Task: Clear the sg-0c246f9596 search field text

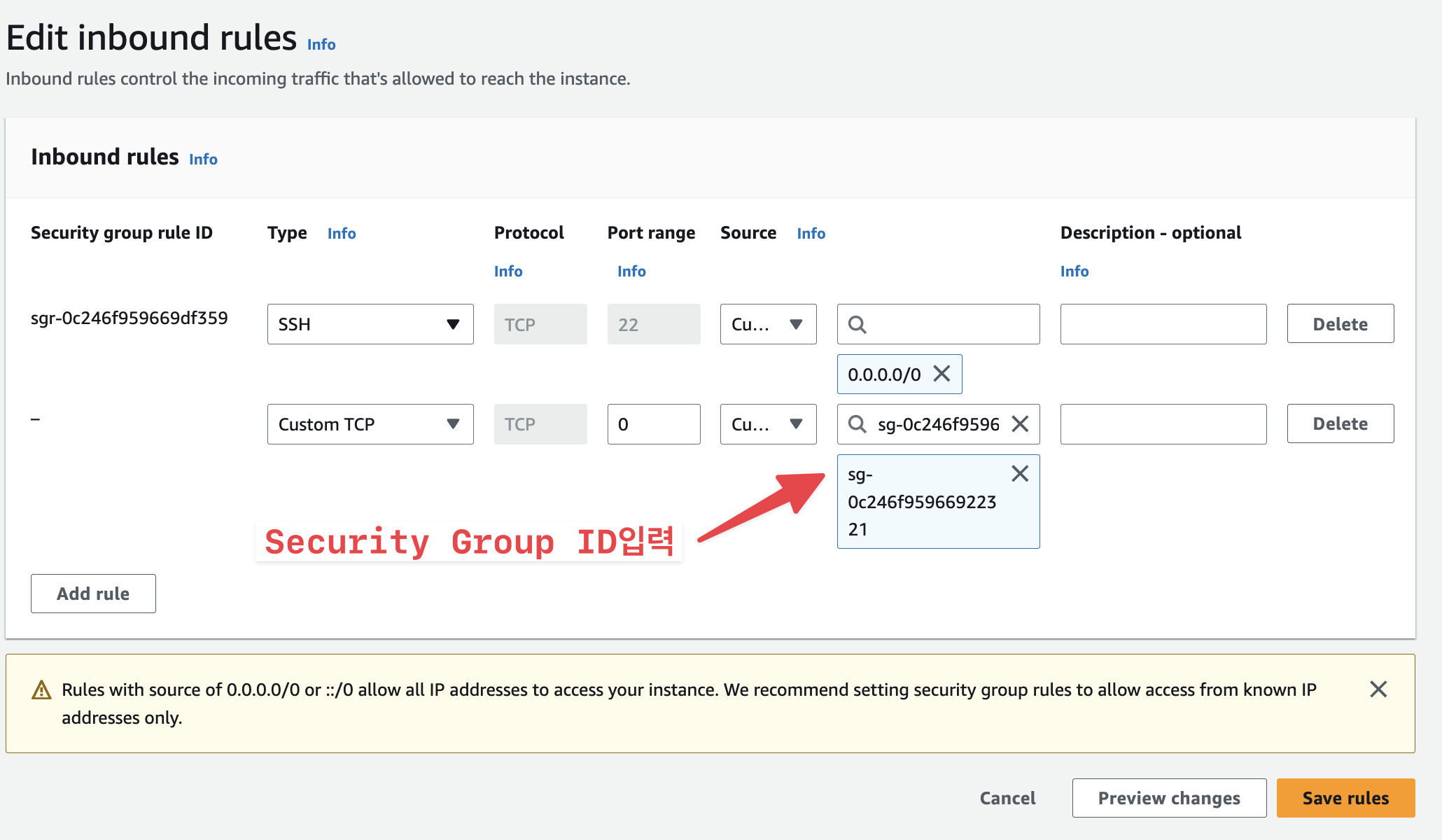Action: [x=1020, y=424]
